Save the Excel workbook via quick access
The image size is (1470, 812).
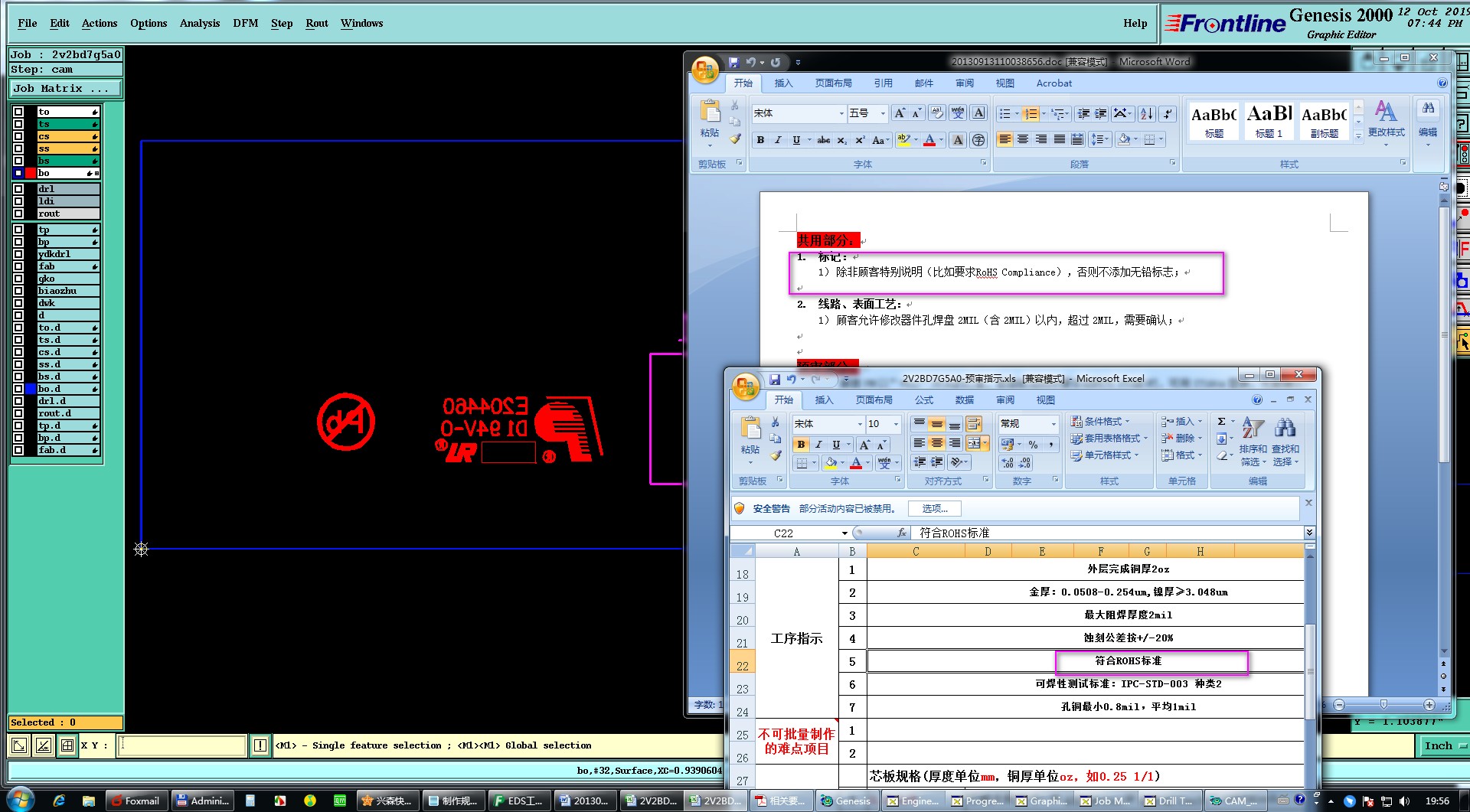(775, 380)
